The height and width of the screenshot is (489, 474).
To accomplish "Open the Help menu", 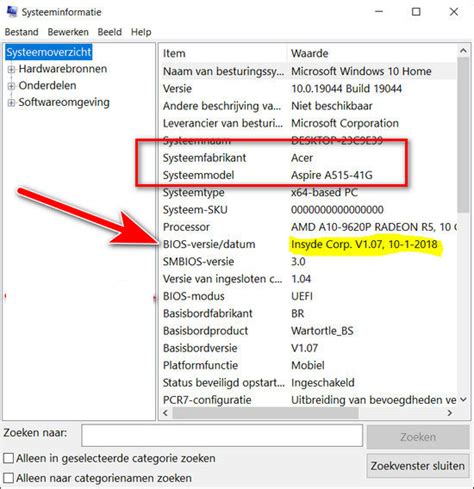I will coord(141,32).
